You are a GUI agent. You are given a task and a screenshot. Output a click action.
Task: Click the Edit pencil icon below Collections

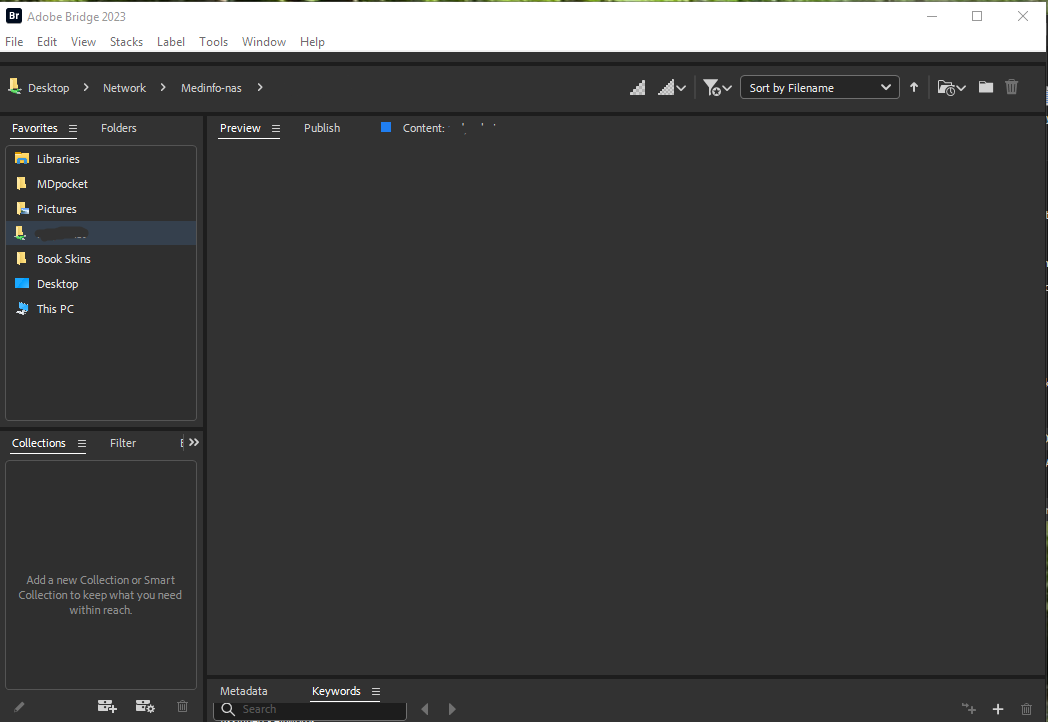click(x=16, y=706)
